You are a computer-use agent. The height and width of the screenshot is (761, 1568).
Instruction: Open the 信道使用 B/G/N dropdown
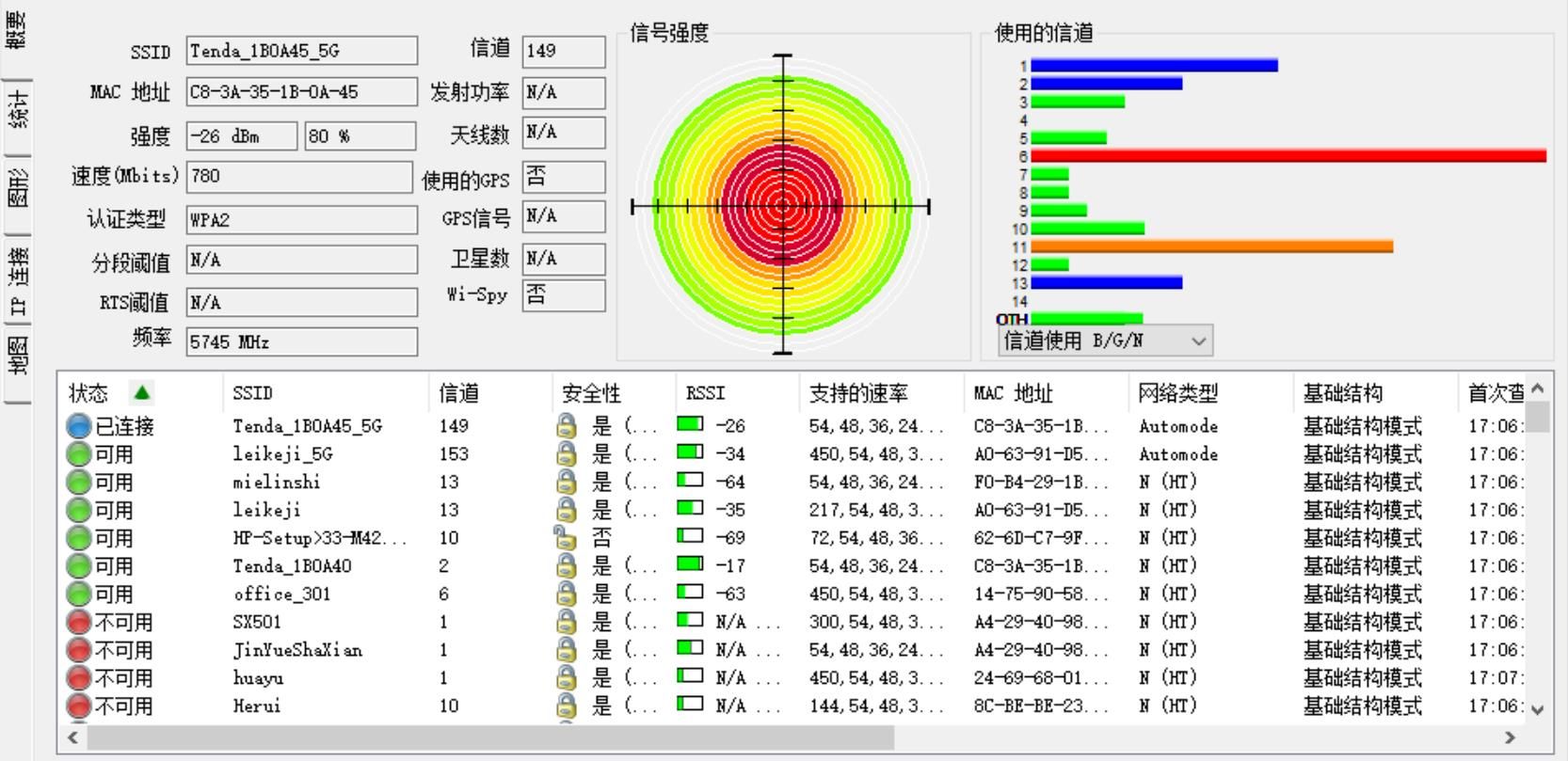tap(1105, 341)
